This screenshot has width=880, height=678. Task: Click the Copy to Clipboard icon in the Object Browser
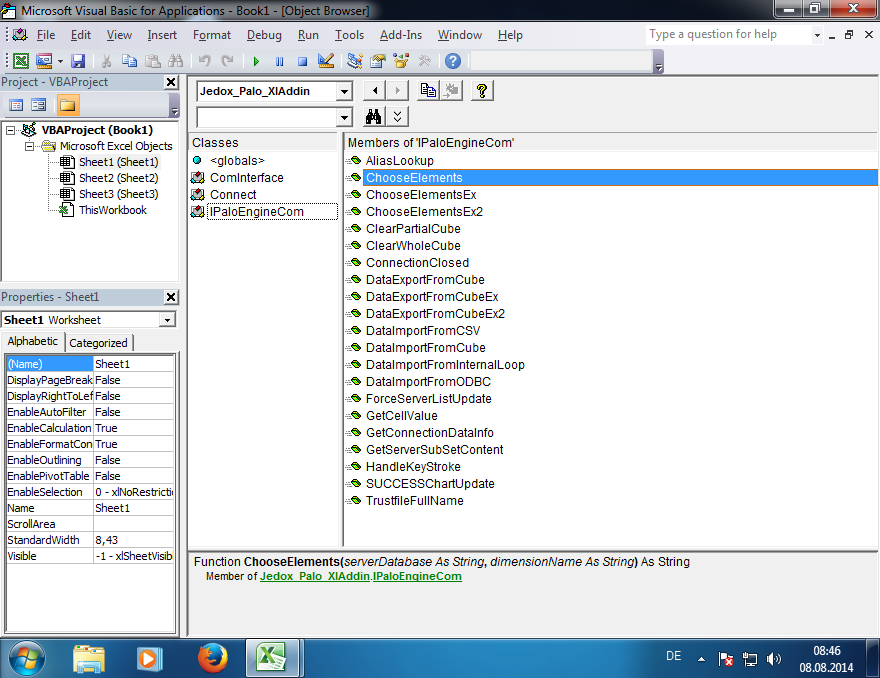[428, 90]
